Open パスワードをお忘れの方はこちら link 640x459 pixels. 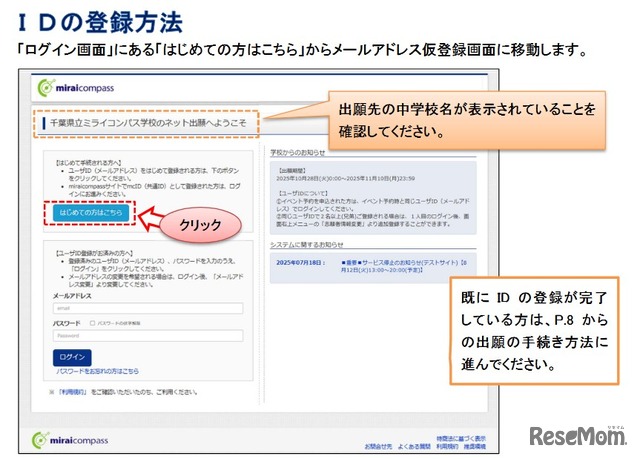pos(97,371)
